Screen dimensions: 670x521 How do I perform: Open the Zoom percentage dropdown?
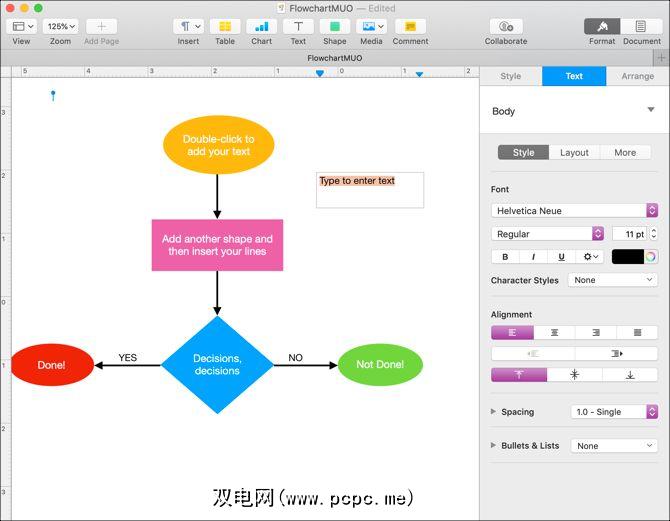61,26
